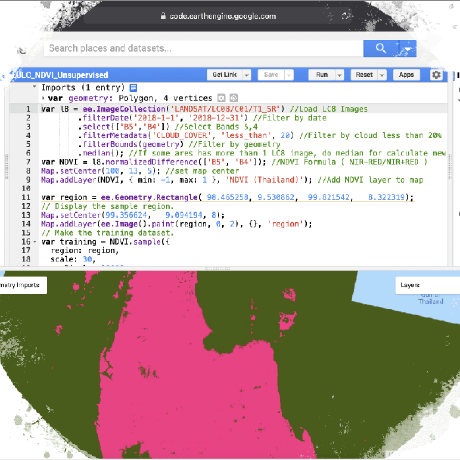Click the Reset button
This screenshot has width=460, height=460.
(x=364, y=75)
